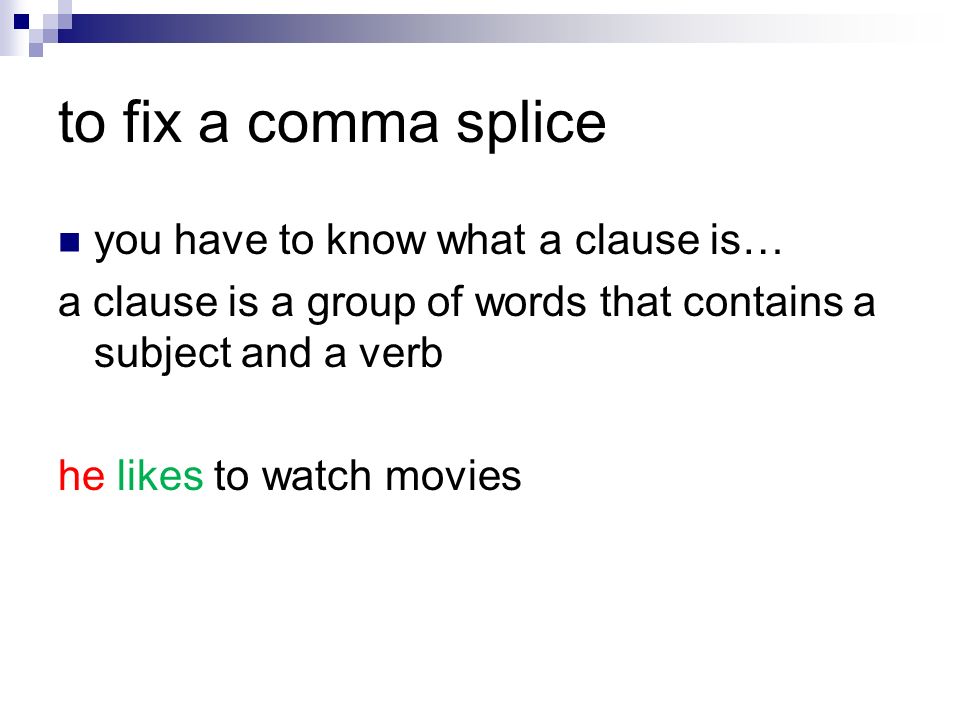The height and width of the screenshot is (720, 960).
Task: Click the word 'know' in bullet line
Action: [375, 239]
